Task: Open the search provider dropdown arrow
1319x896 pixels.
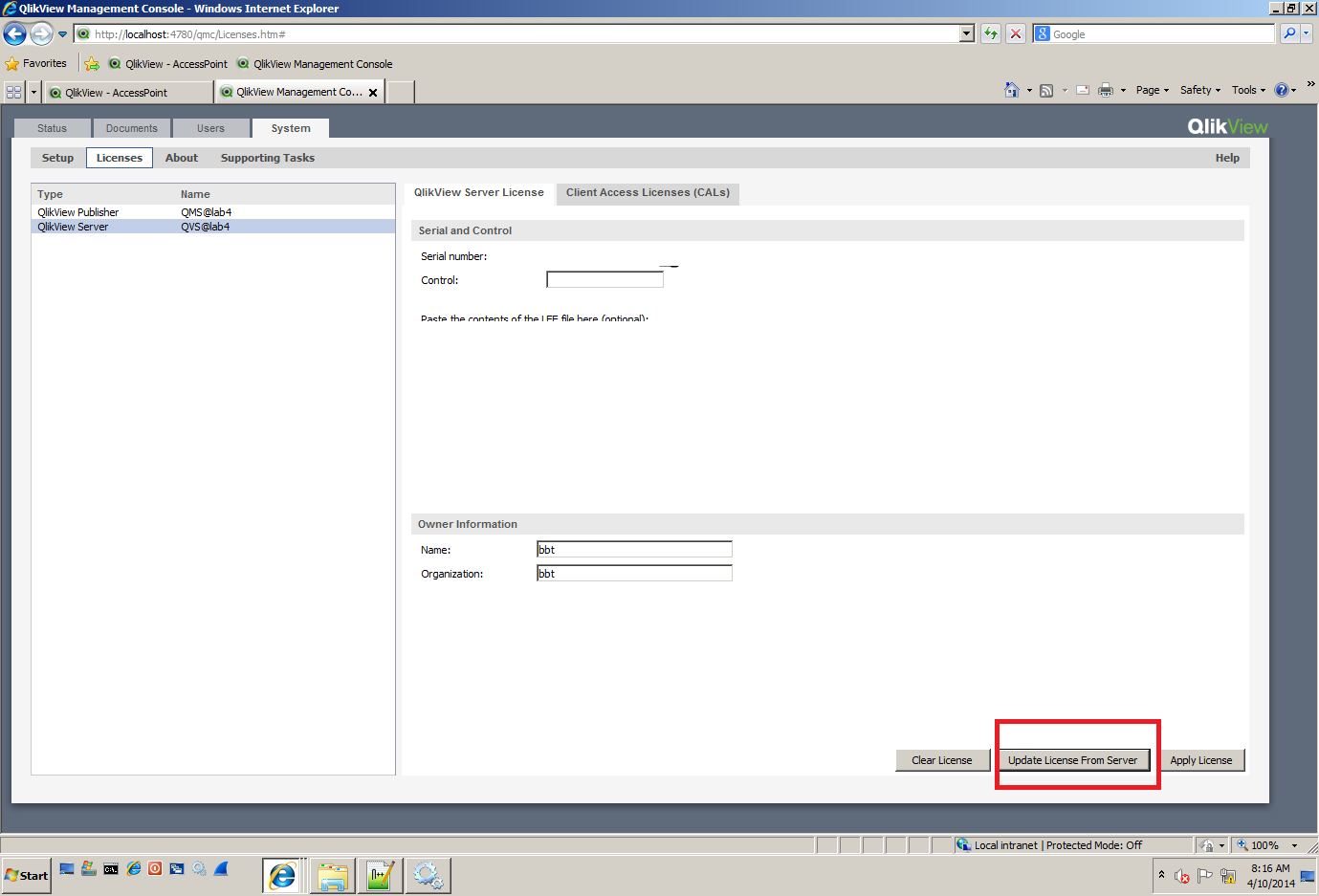Action: [x=1307, y=33]
